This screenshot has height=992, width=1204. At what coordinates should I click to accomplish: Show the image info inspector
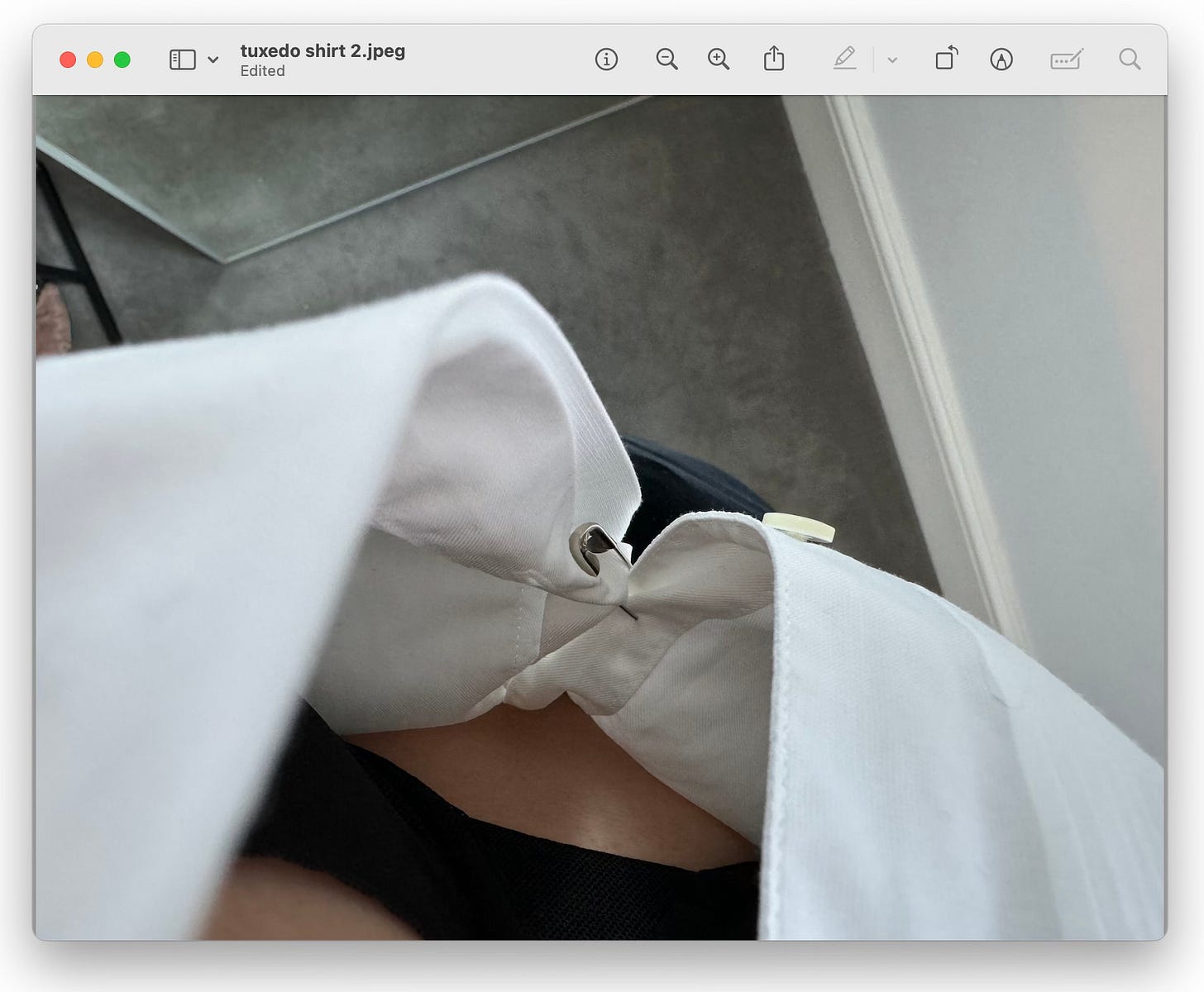(606, 60)
